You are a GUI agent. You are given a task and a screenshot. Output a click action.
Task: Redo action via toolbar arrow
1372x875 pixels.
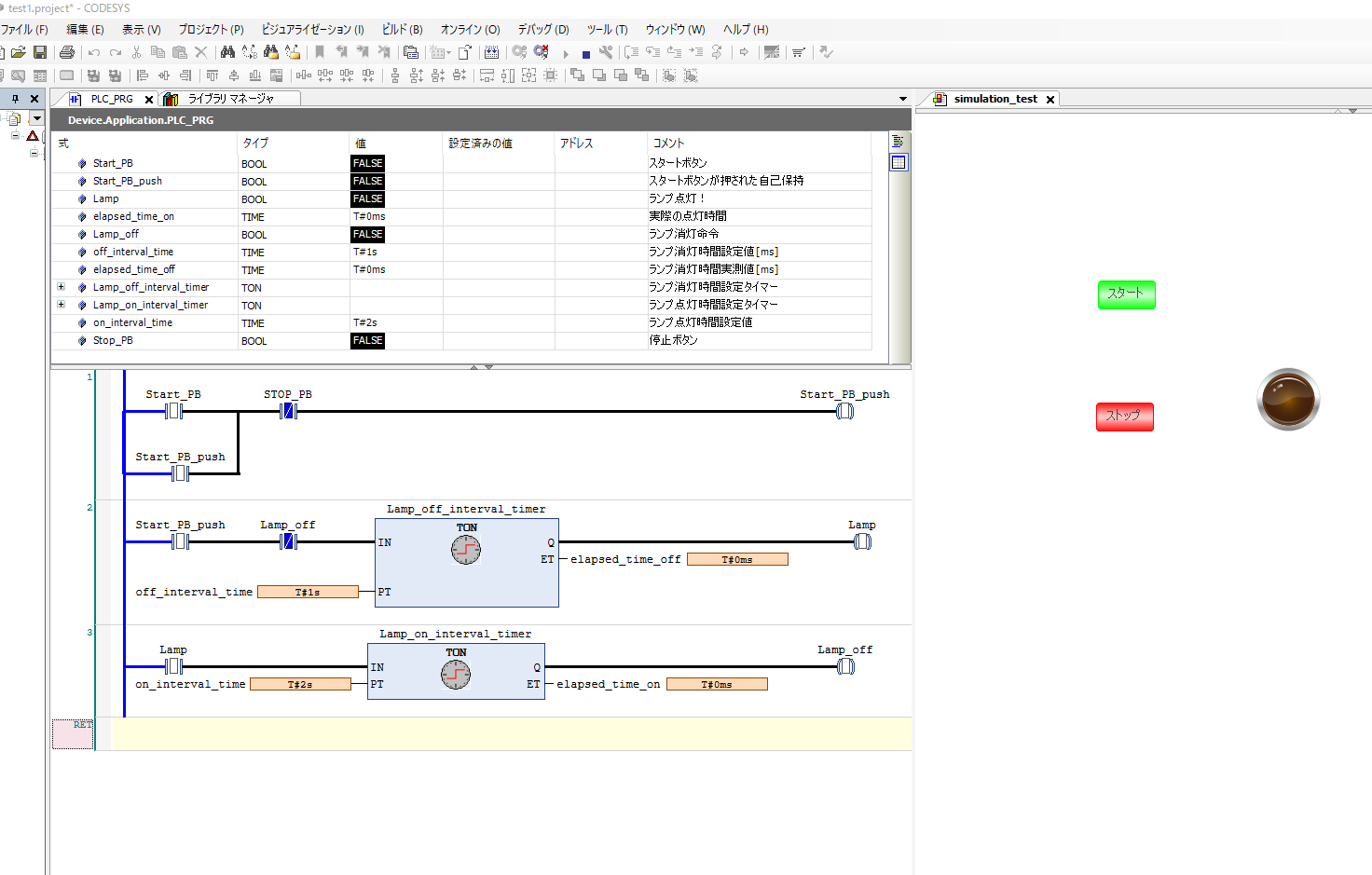pos(115,53)
